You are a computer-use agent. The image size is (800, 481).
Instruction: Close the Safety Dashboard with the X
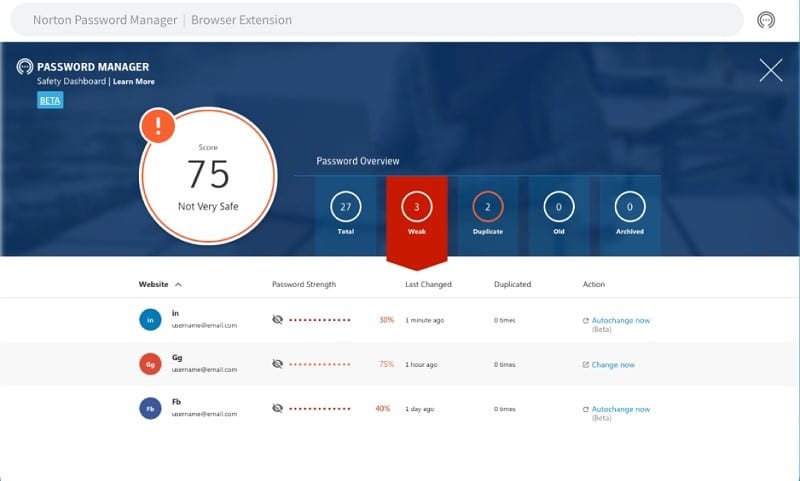click(770, 70)
